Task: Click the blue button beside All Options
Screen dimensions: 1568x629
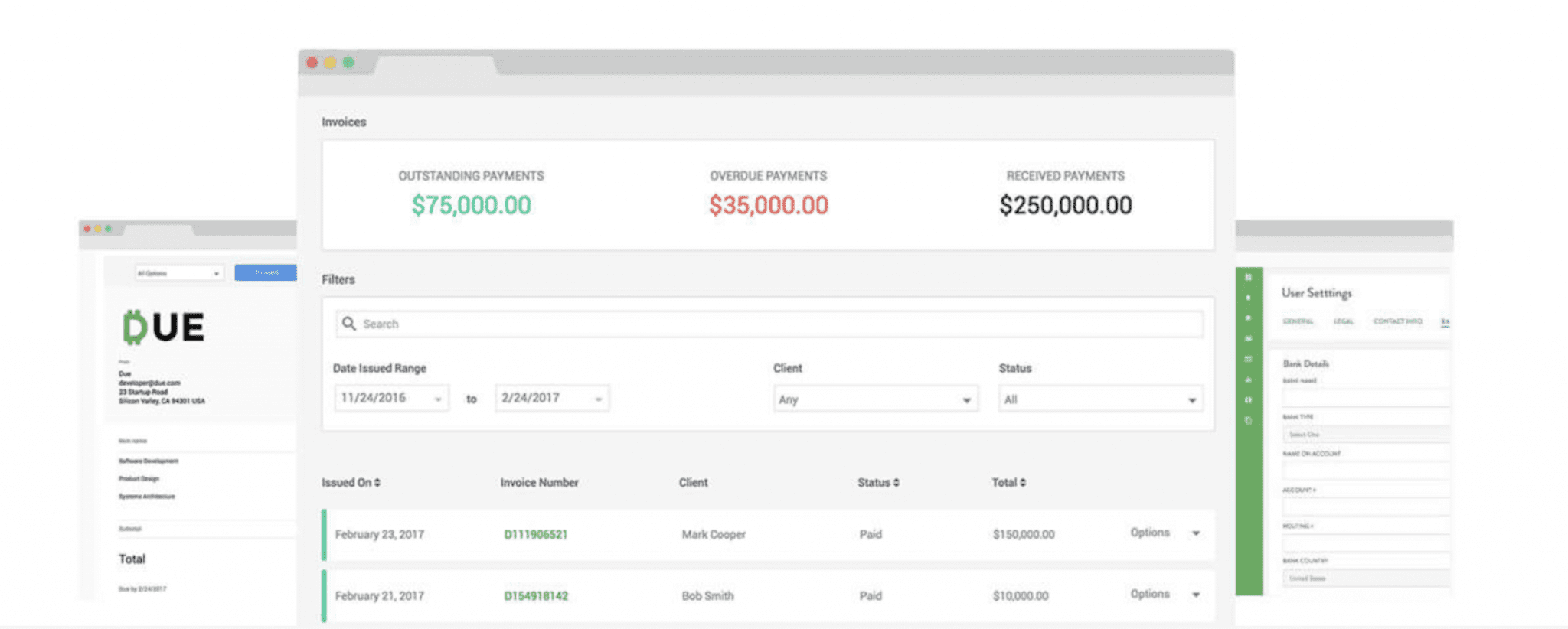Action: click(266, 273)
